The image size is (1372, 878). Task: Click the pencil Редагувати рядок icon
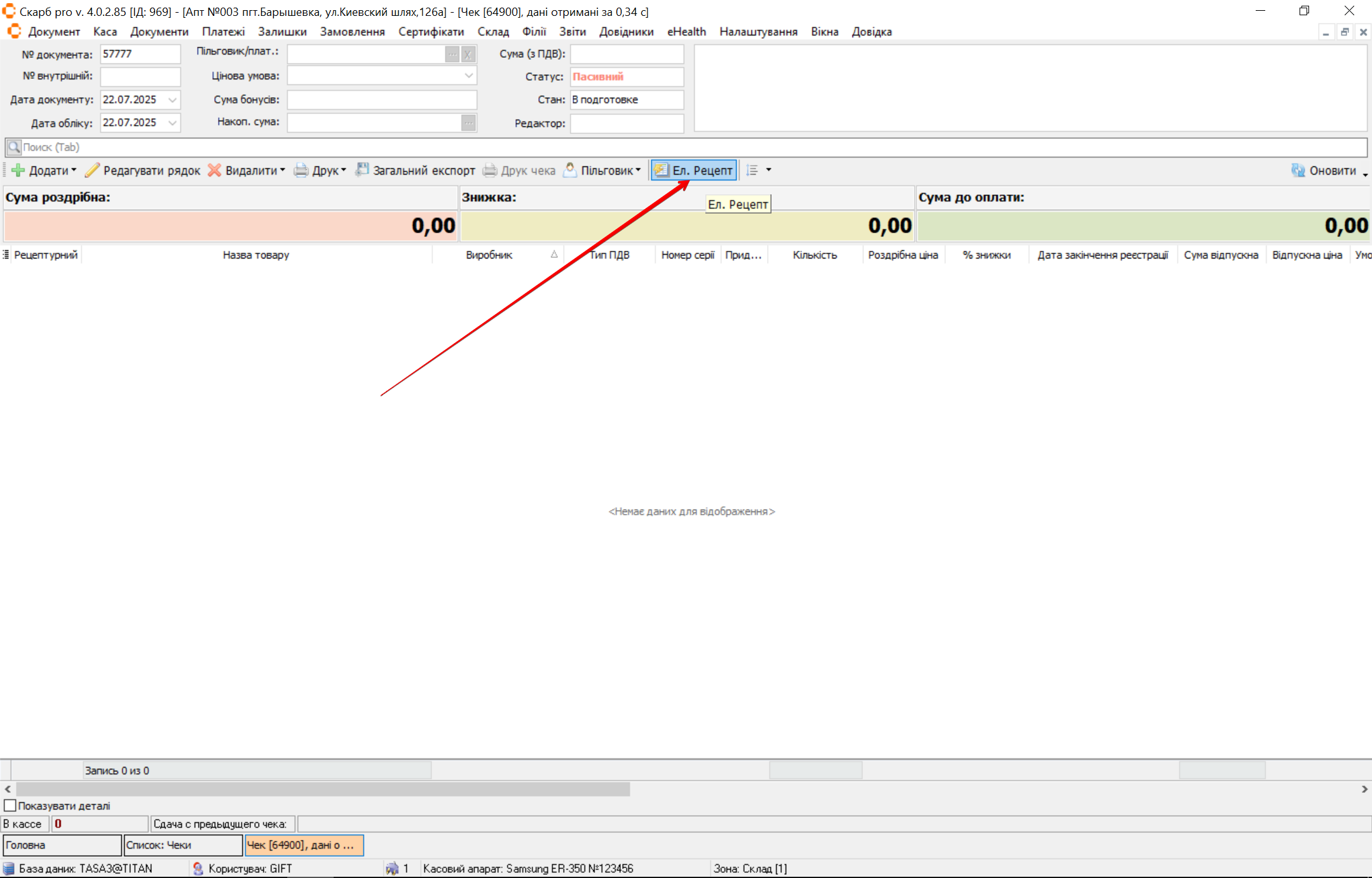(x=93, y=170)
